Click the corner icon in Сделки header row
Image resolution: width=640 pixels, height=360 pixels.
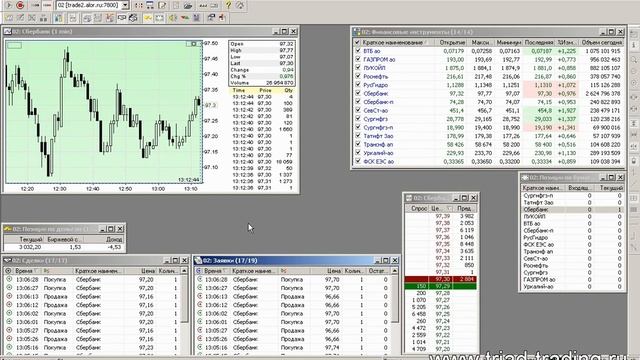pyautogui.click(x=8, y=271)
